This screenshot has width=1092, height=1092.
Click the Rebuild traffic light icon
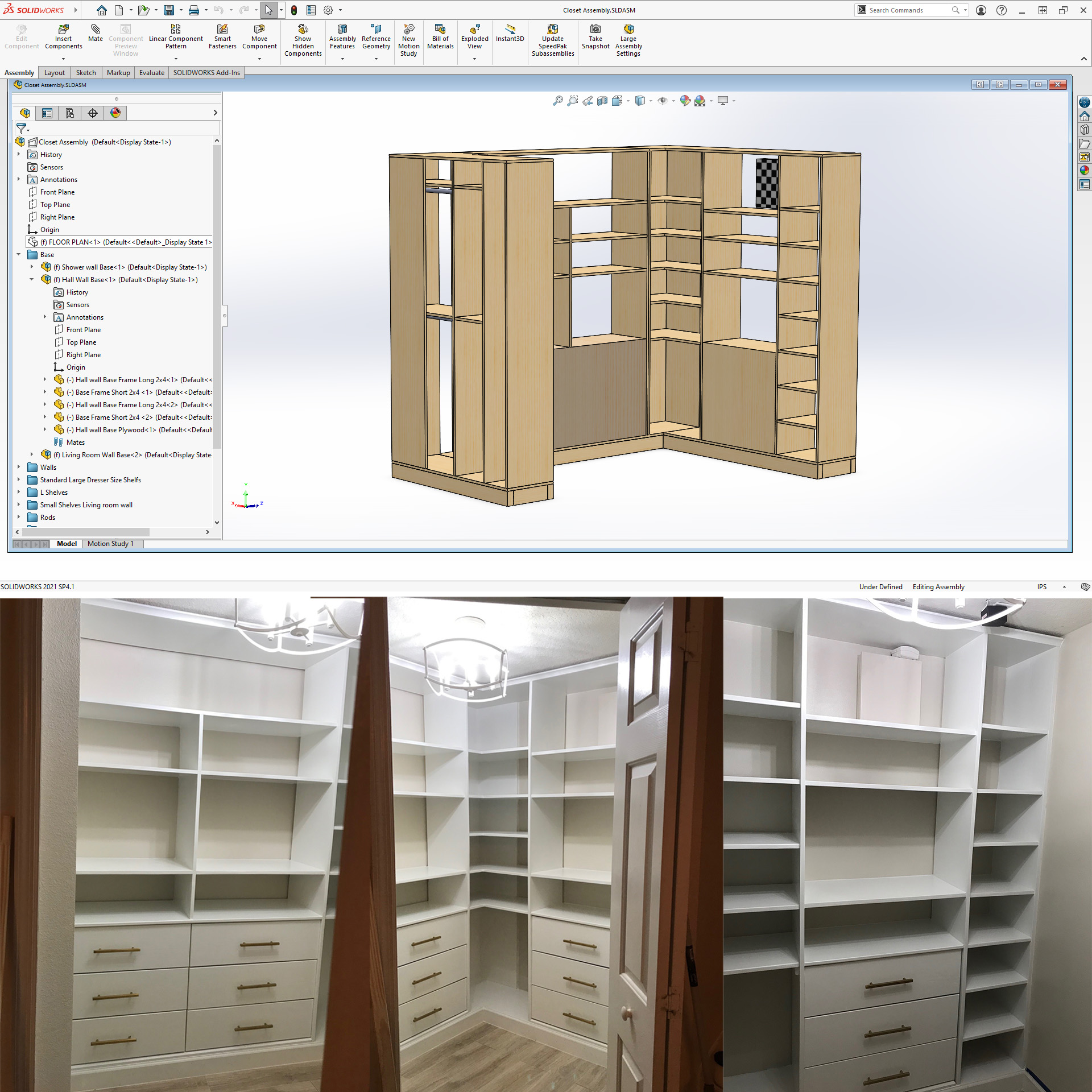tap(293, 10)
